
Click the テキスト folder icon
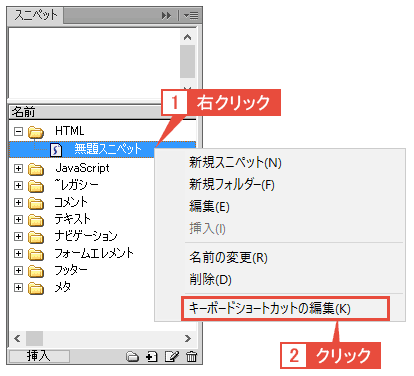click(36, 220)
